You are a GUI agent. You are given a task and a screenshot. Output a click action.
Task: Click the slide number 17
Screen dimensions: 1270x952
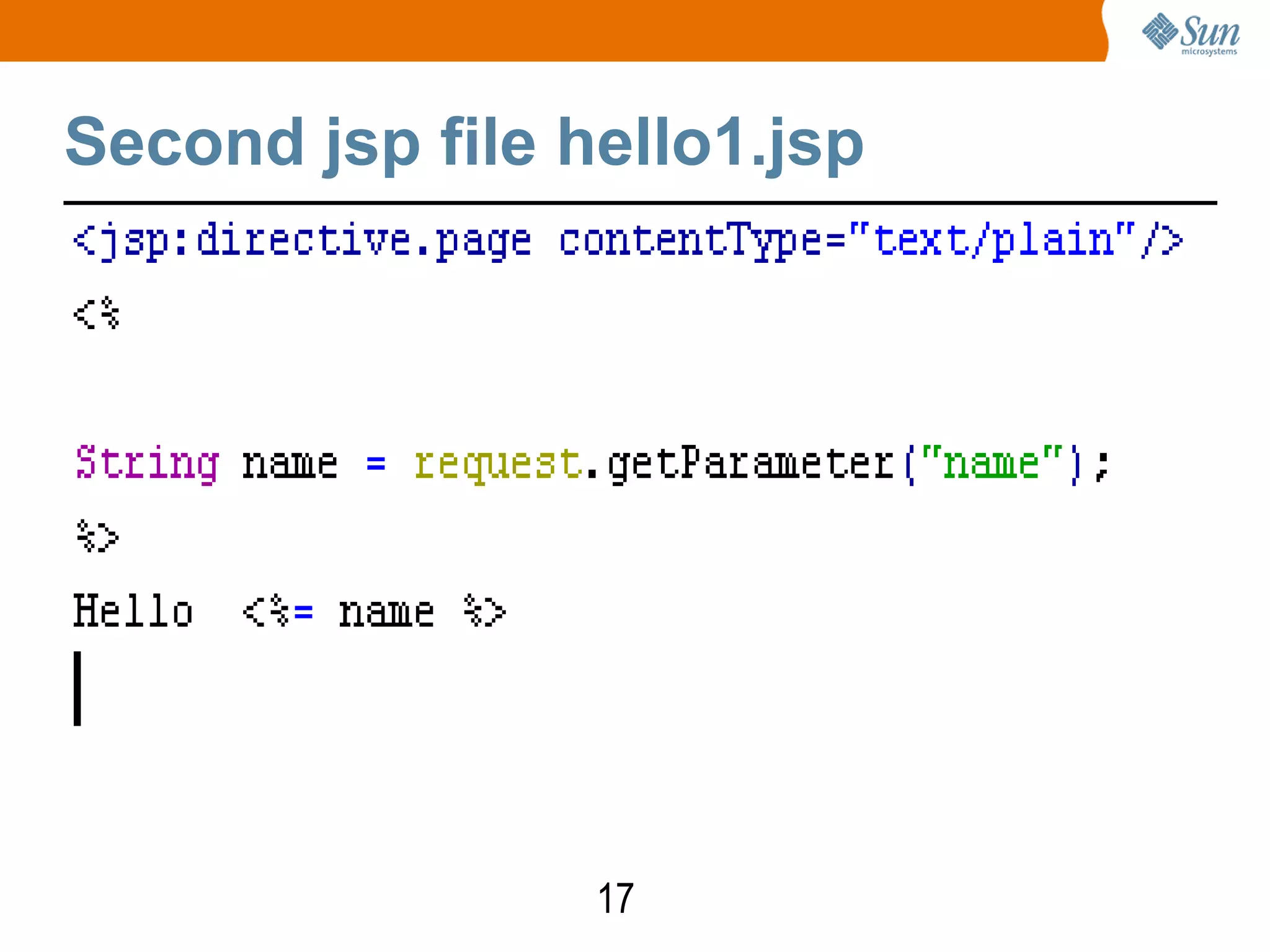pos(616,898)
